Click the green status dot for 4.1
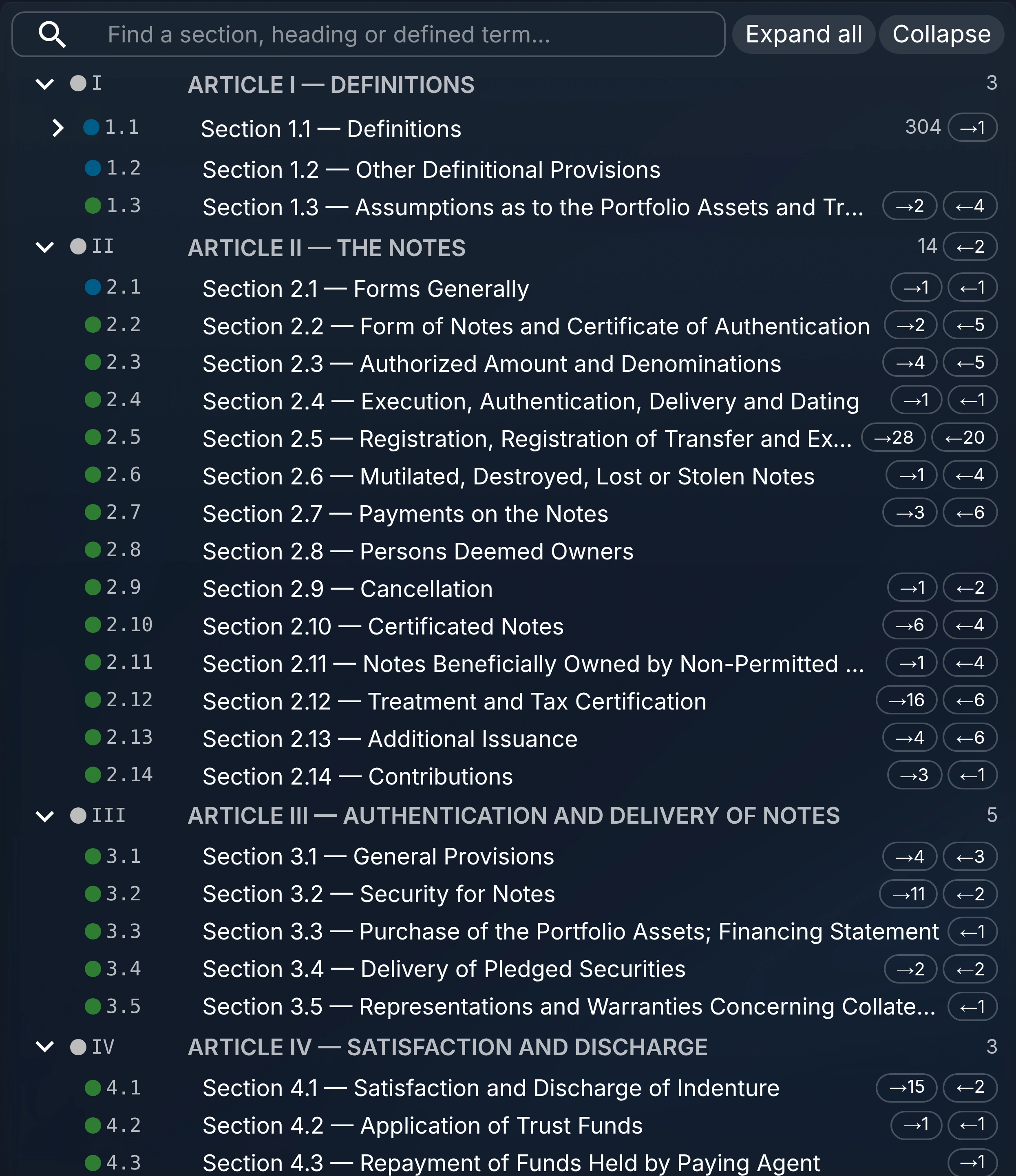1016x1176 pixels. pyautogui.click(x=93, y=1088)
